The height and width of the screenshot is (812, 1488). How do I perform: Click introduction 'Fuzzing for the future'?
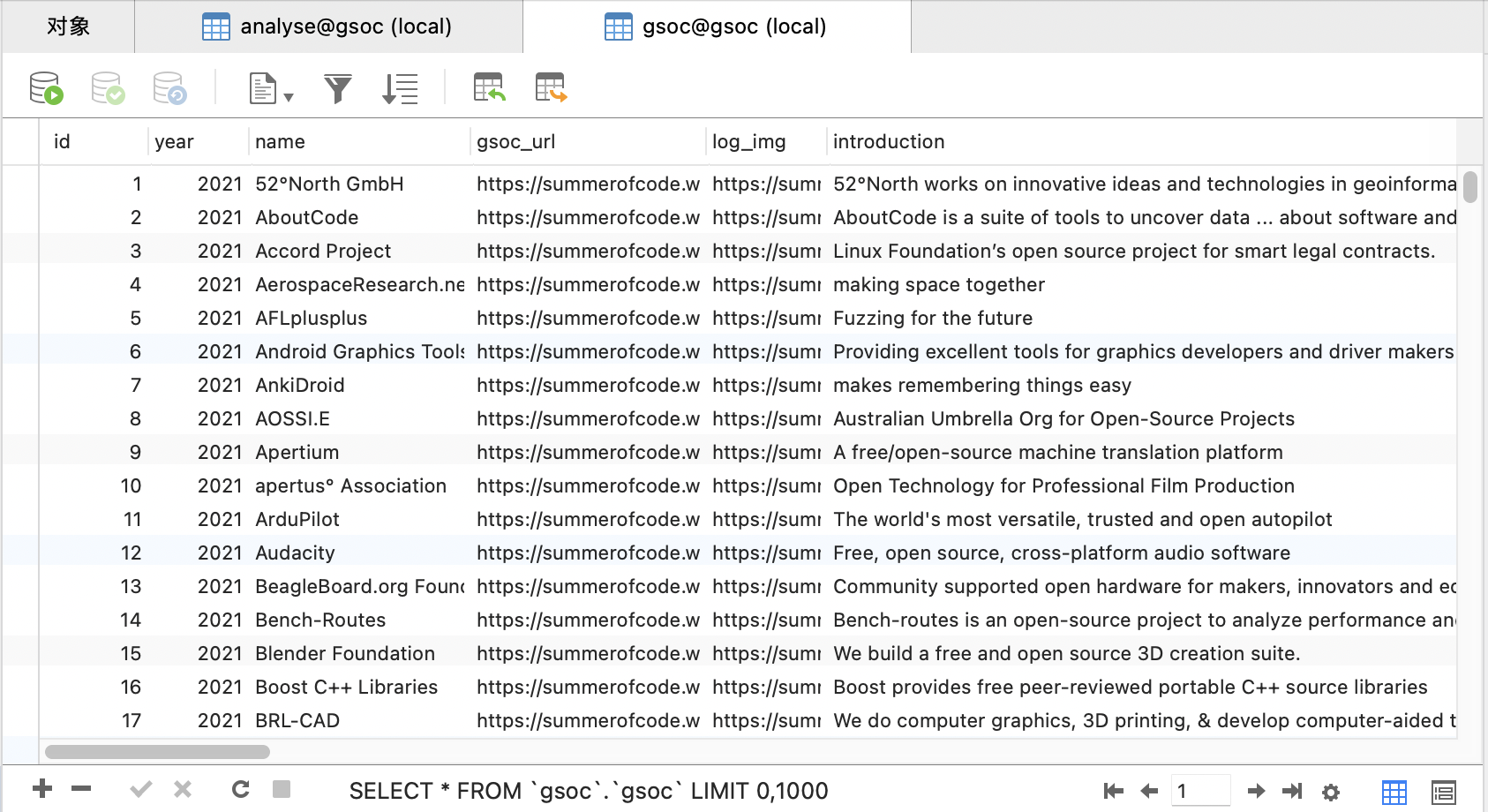point(933,318)
